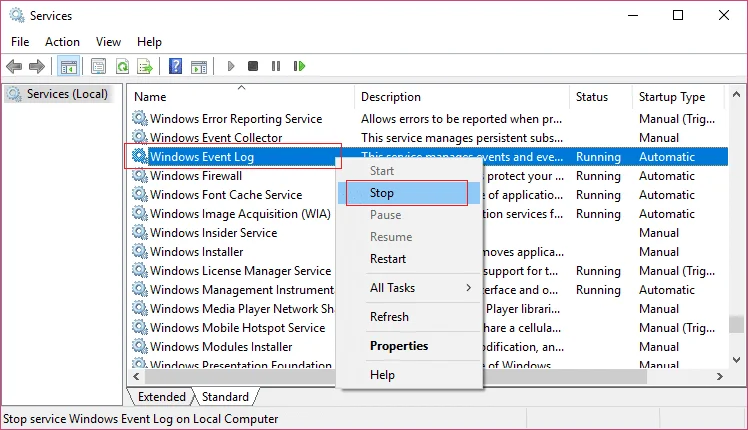
Task: Click the Stop Service square icon
Action: 253,66
